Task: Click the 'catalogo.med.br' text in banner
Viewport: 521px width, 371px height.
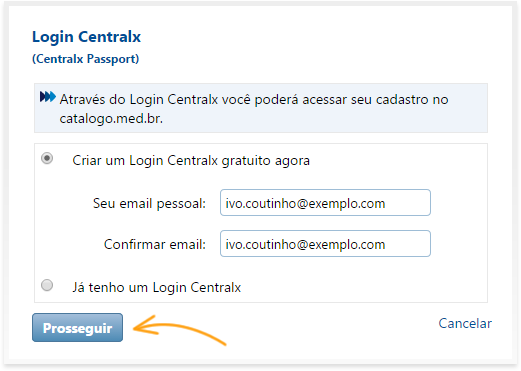Action: point(111,119)
